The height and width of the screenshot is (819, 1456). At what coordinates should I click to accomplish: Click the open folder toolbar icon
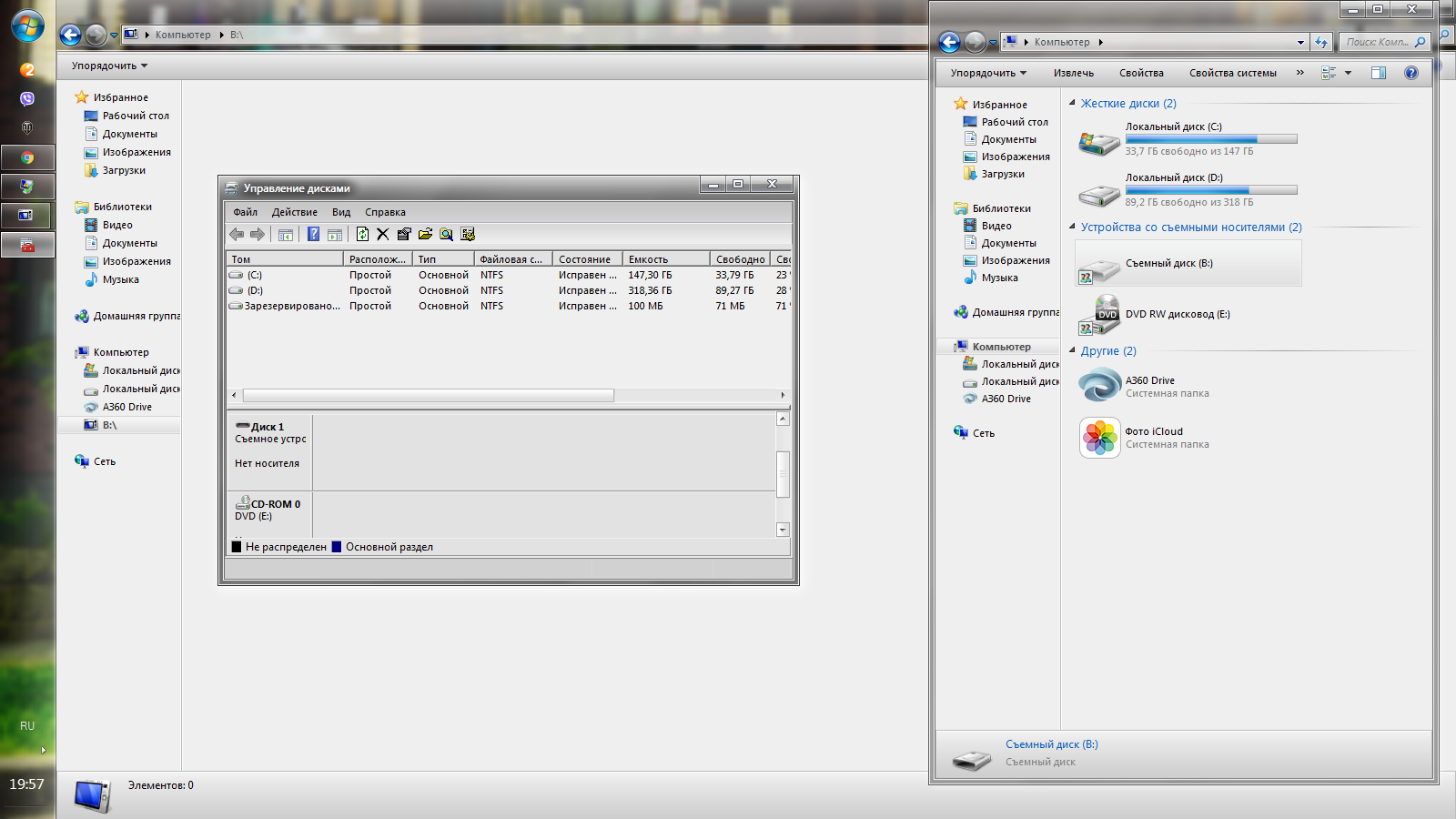(x=425, y=235)
